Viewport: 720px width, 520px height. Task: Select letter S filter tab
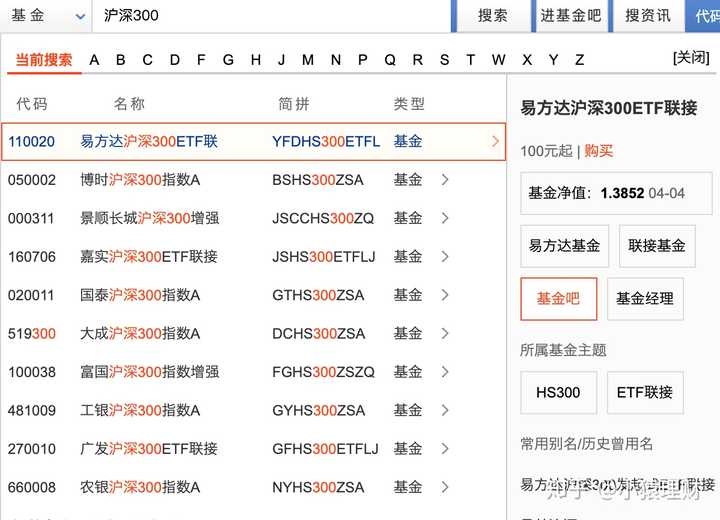(x=444, y=60)
